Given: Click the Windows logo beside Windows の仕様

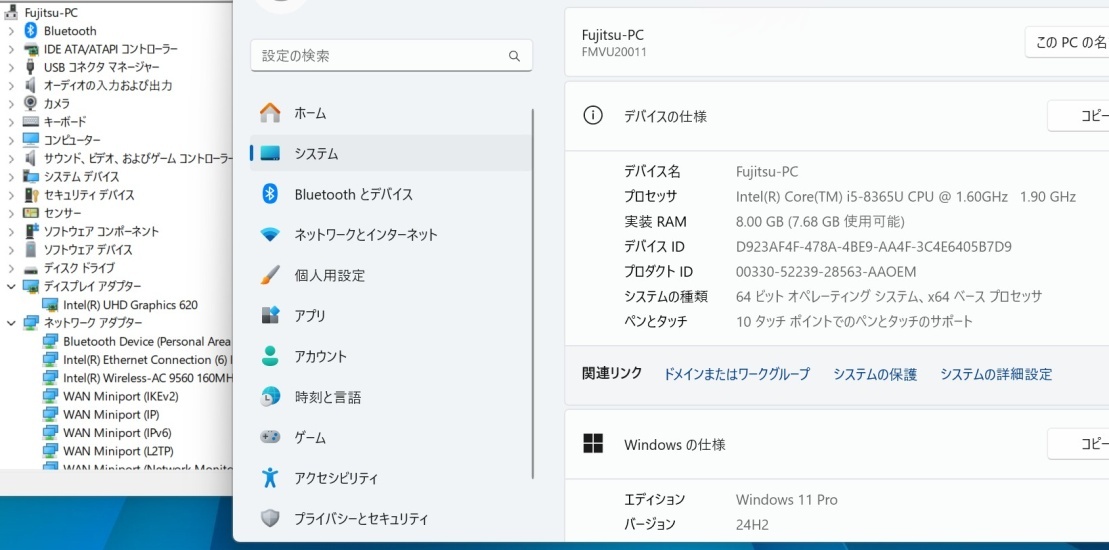Looking at the screenshot, I should point(593,444).
